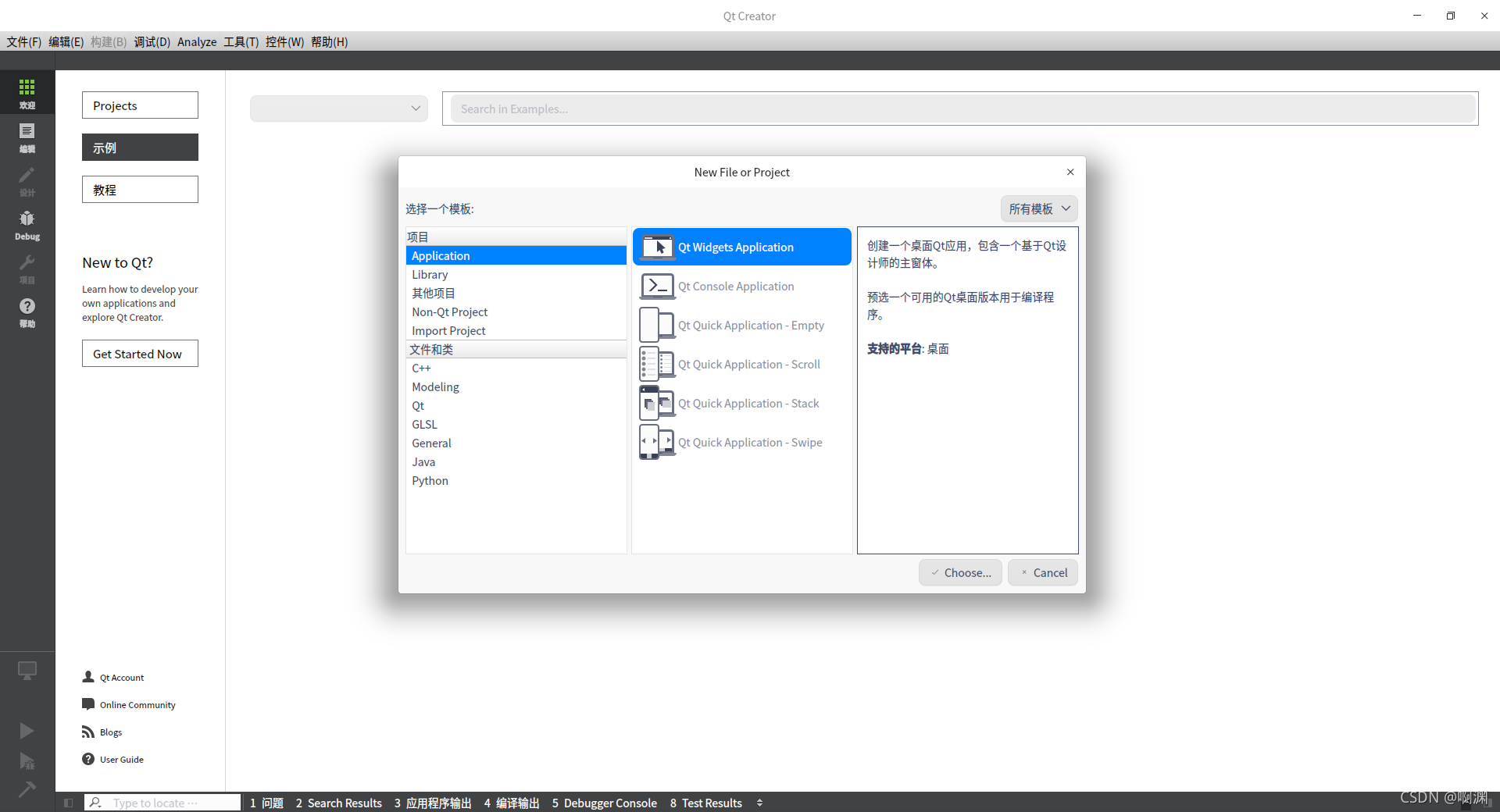Select Application in the project category list
Image resolution: width=1500 pixels, height=812 pixels.
coord(516,255)
